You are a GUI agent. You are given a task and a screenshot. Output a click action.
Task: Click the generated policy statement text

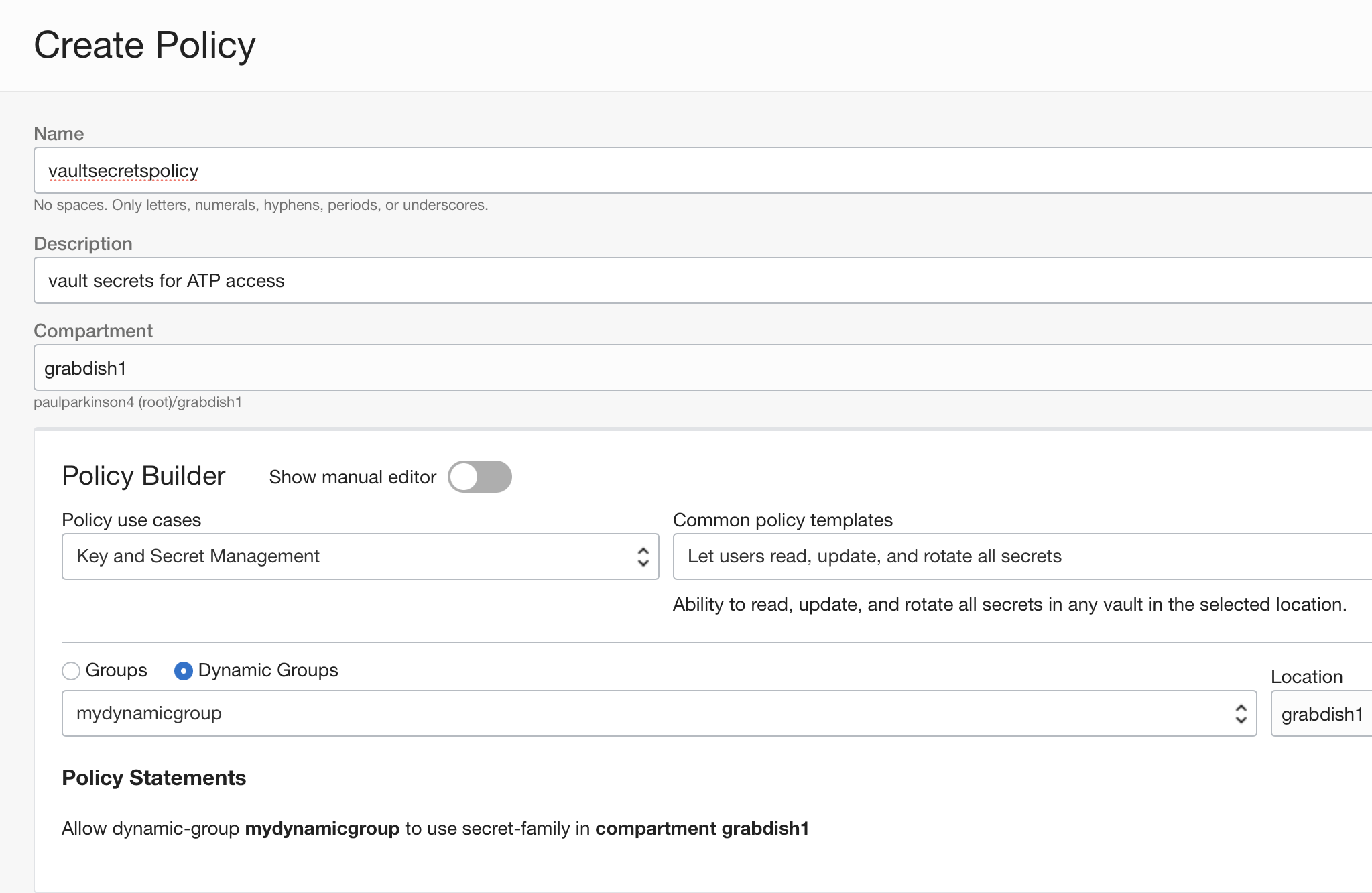(435, 829)
